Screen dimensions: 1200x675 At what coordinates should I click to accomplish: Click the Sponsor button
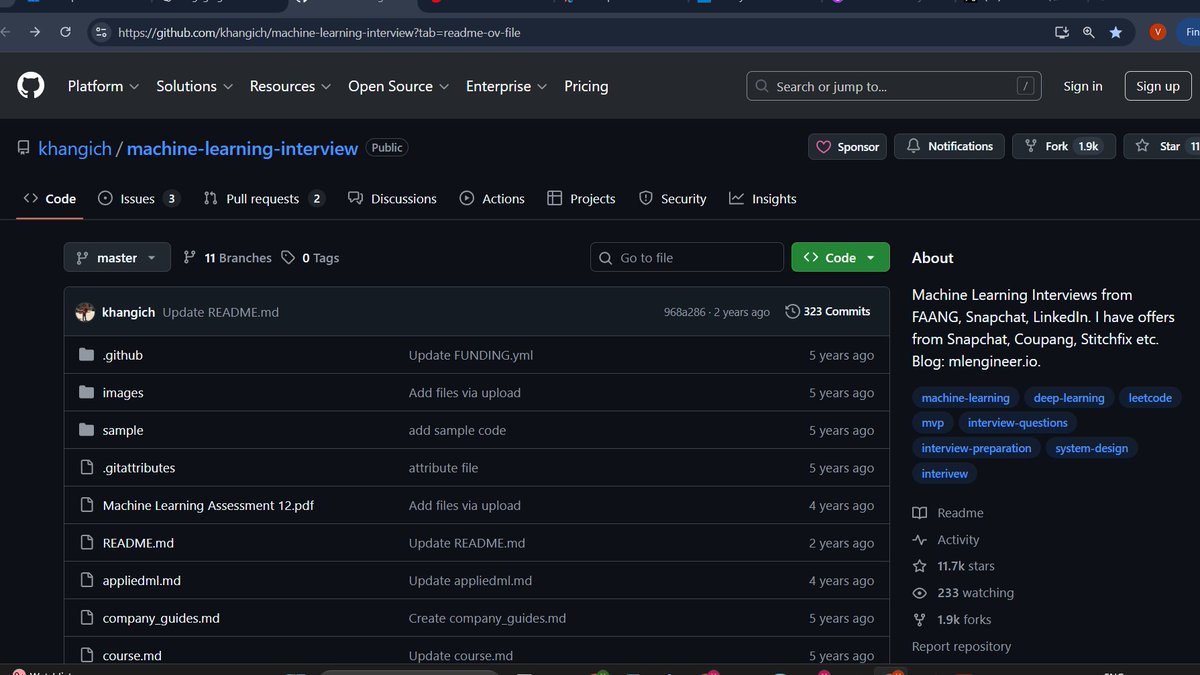point(848,146)
